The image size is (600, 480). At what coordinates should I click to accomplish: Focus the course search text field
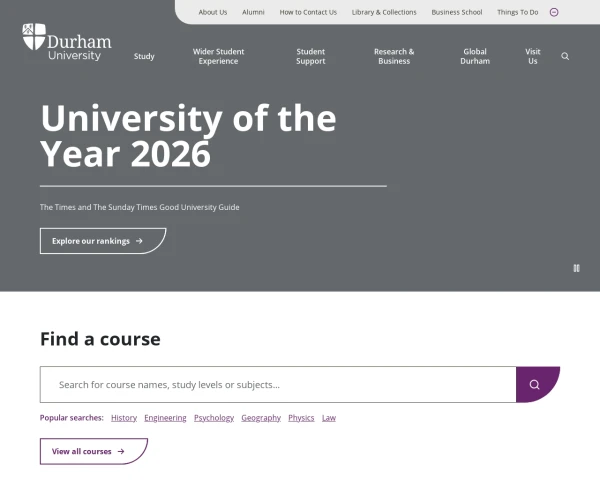tap(278, 384)
